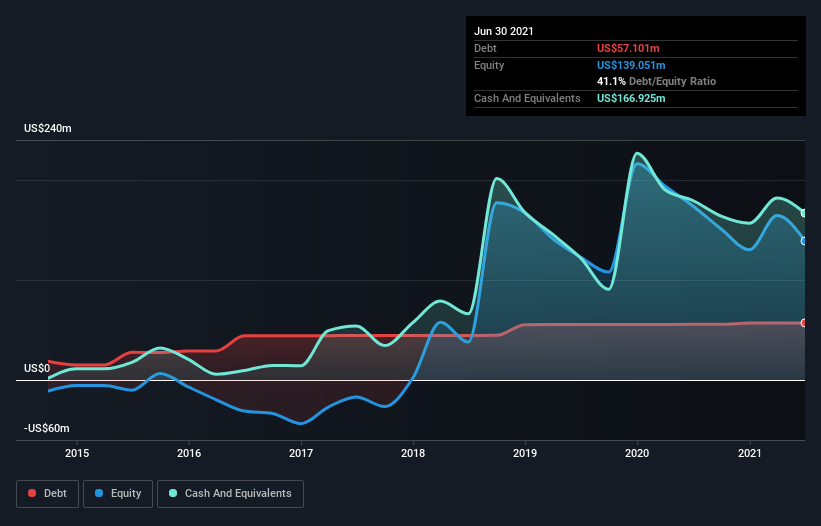Toggle the Equity legend button

coord(118,494)
